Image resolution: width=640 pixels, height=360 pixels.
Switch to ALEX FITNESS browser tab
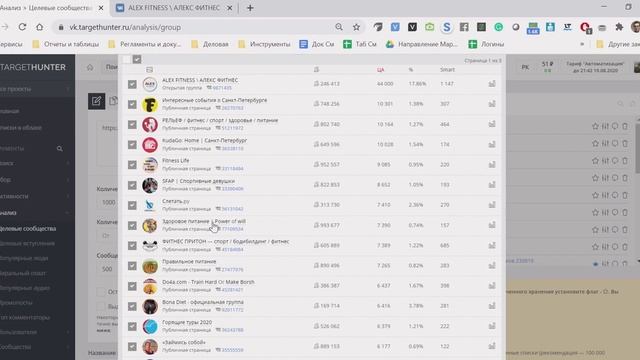click(174, 8)
